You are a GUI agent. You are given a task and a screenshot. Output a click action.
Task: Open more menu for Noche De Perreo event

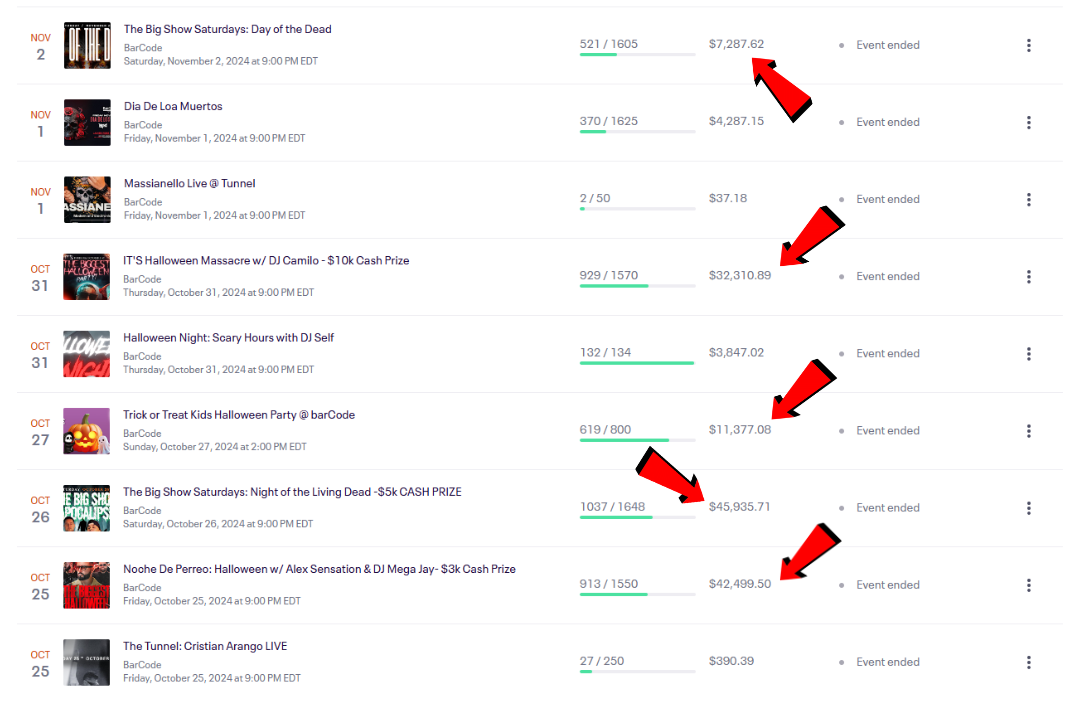pyautogui.click(x=1028, y=584)
